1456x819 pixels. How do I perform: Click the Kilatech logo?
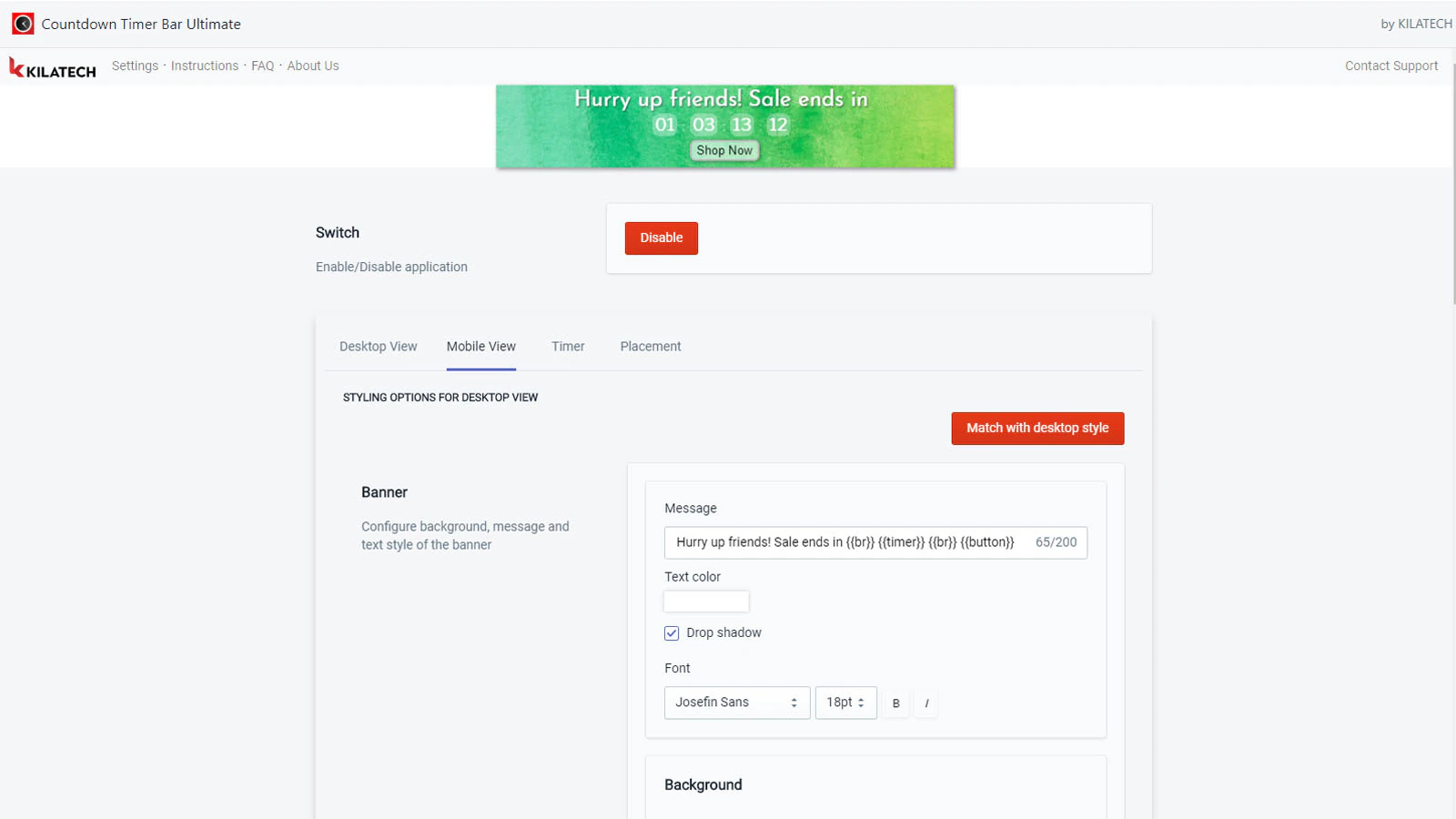(x=53, y=67)
